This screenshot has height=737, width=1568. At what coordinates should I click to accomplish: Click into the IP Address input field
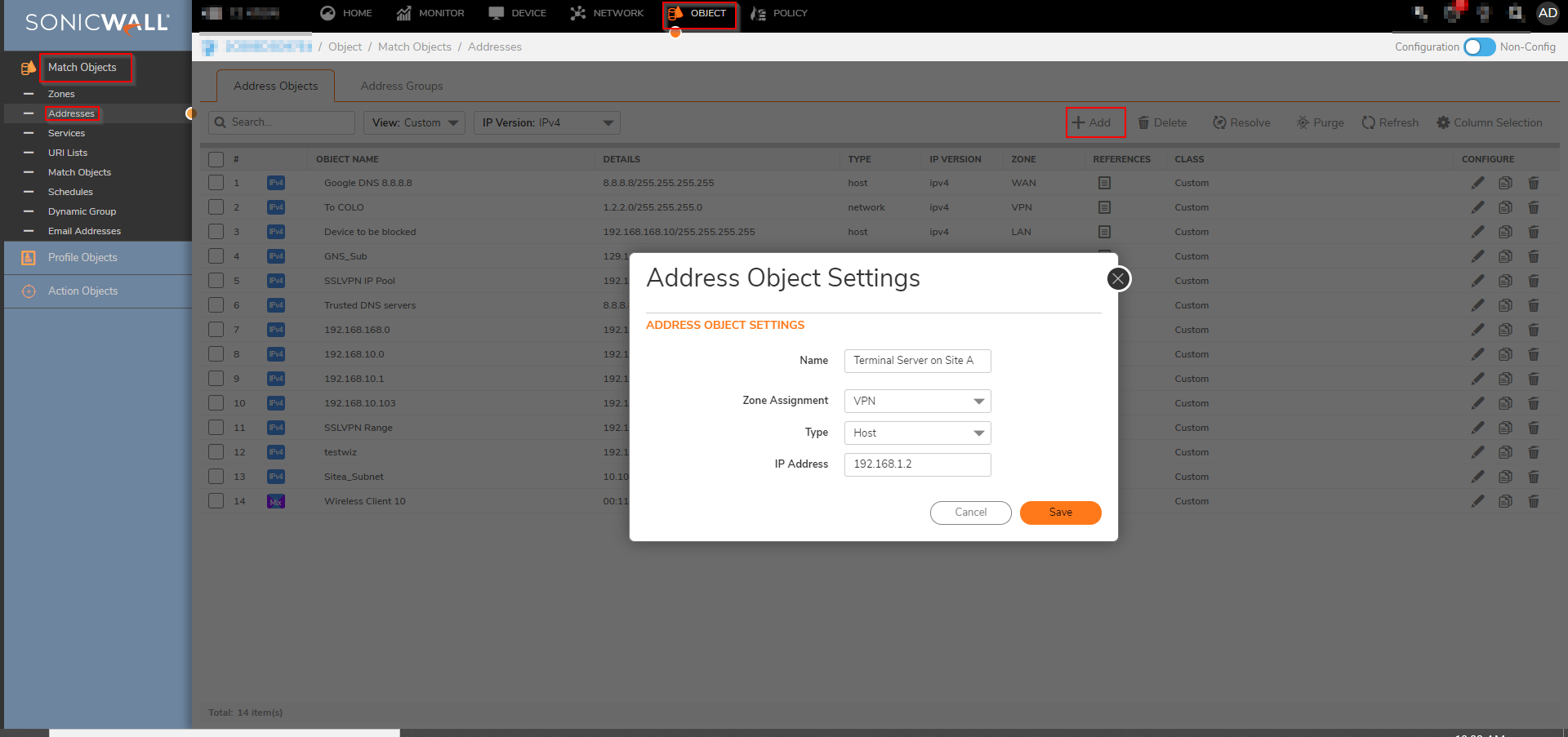tap(917, 464)
